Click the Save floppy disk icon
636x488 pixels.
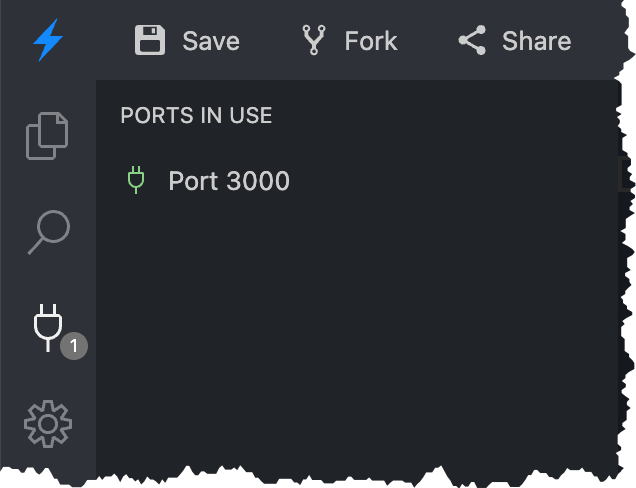(x=150, y=41)
